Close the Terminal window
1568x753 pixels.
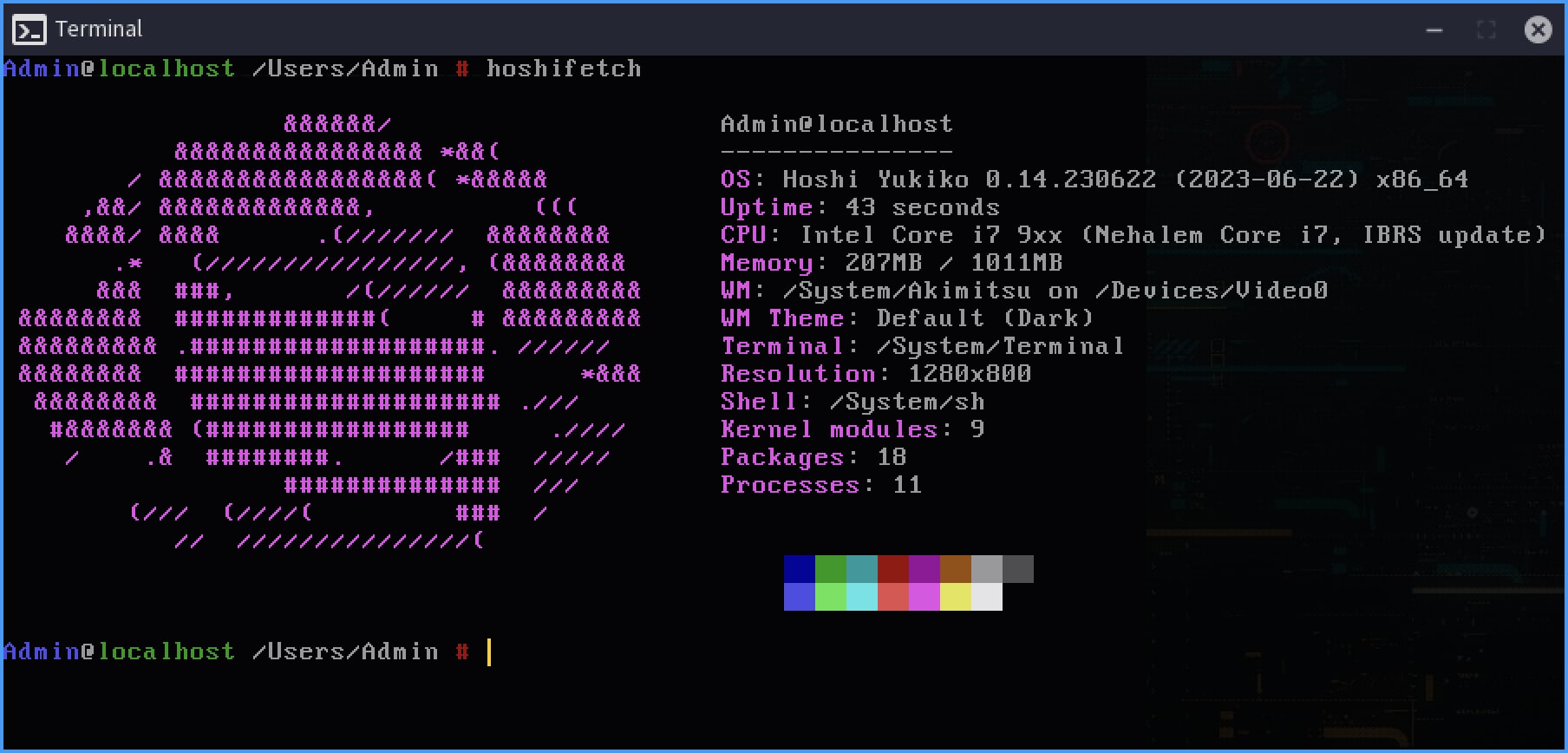point(1538,30)
